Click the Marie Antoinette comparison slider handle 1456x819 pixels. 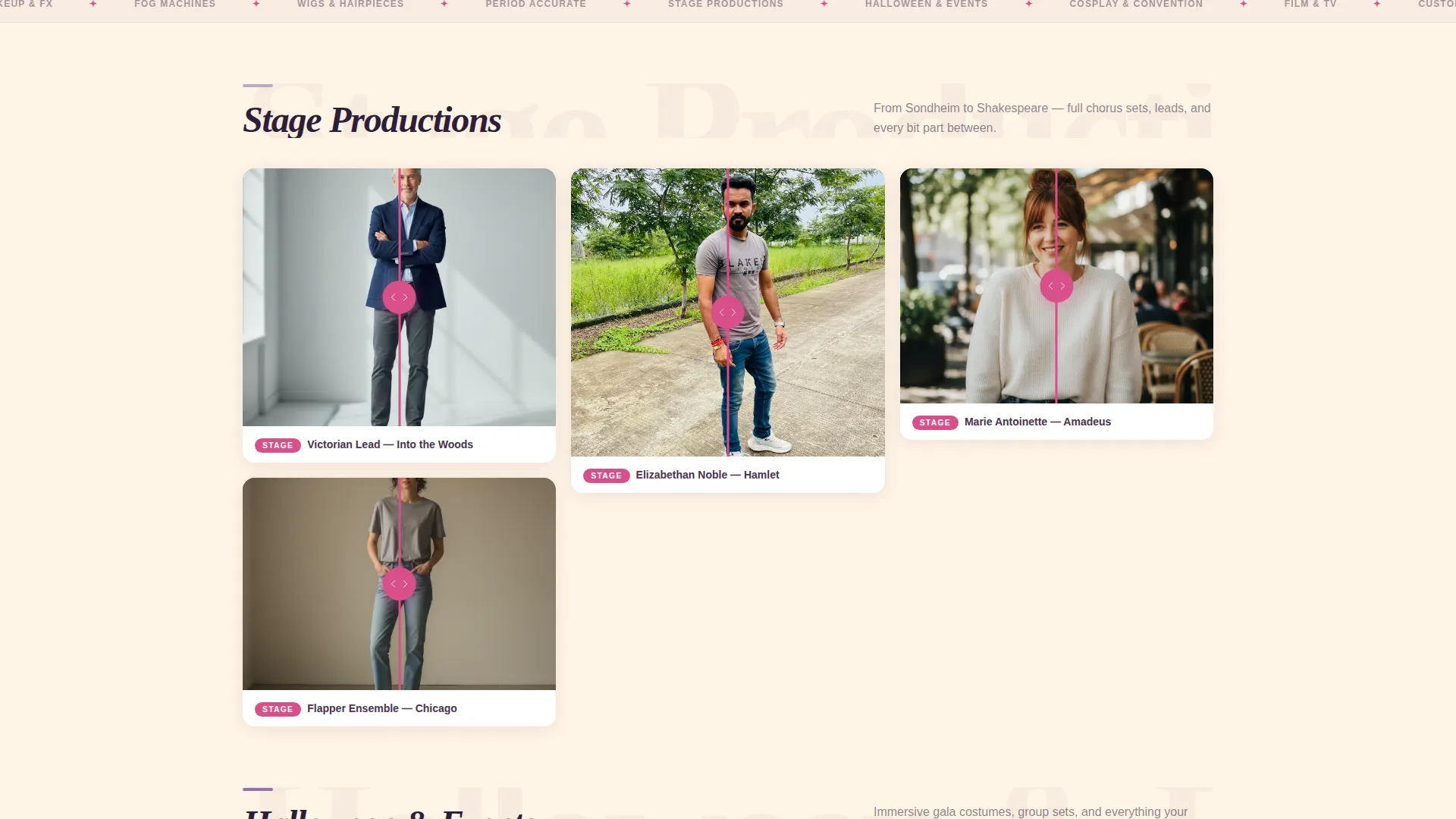coord(1056,286)
